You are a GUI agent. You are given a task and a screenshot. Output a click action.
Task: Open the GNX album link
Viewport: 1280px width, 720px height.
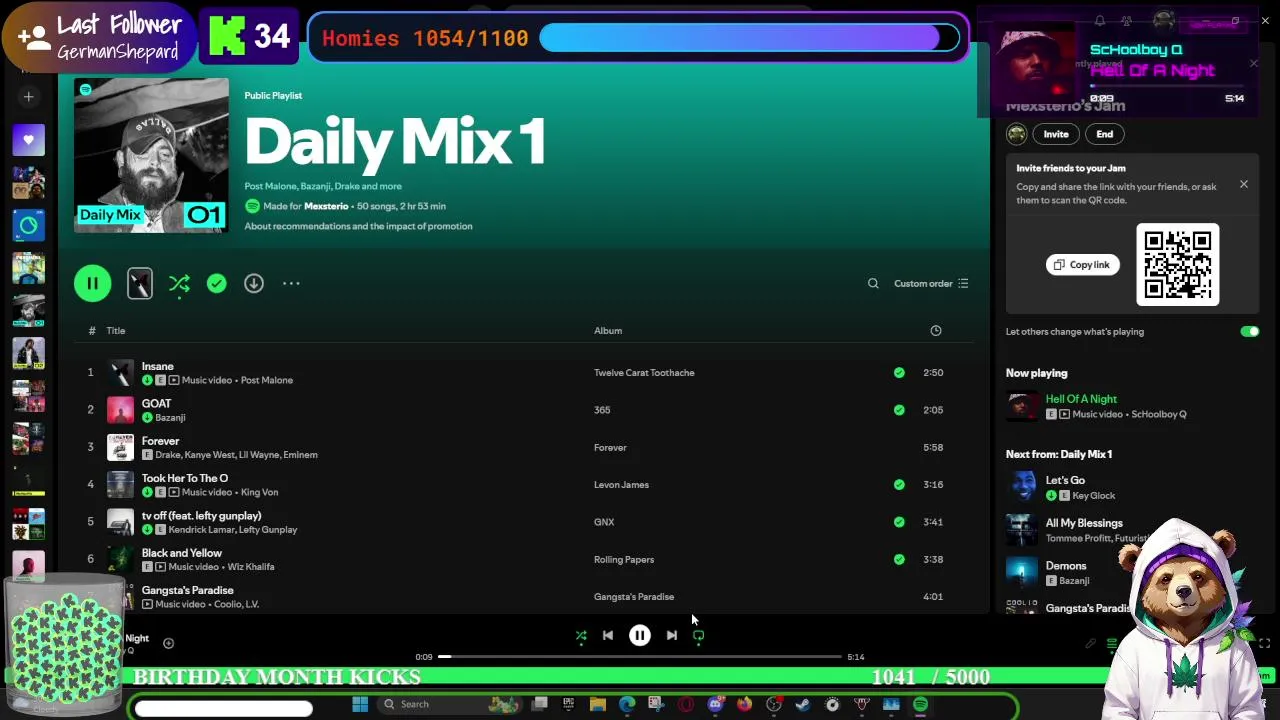pyautogui.click(x=604, y=522)
